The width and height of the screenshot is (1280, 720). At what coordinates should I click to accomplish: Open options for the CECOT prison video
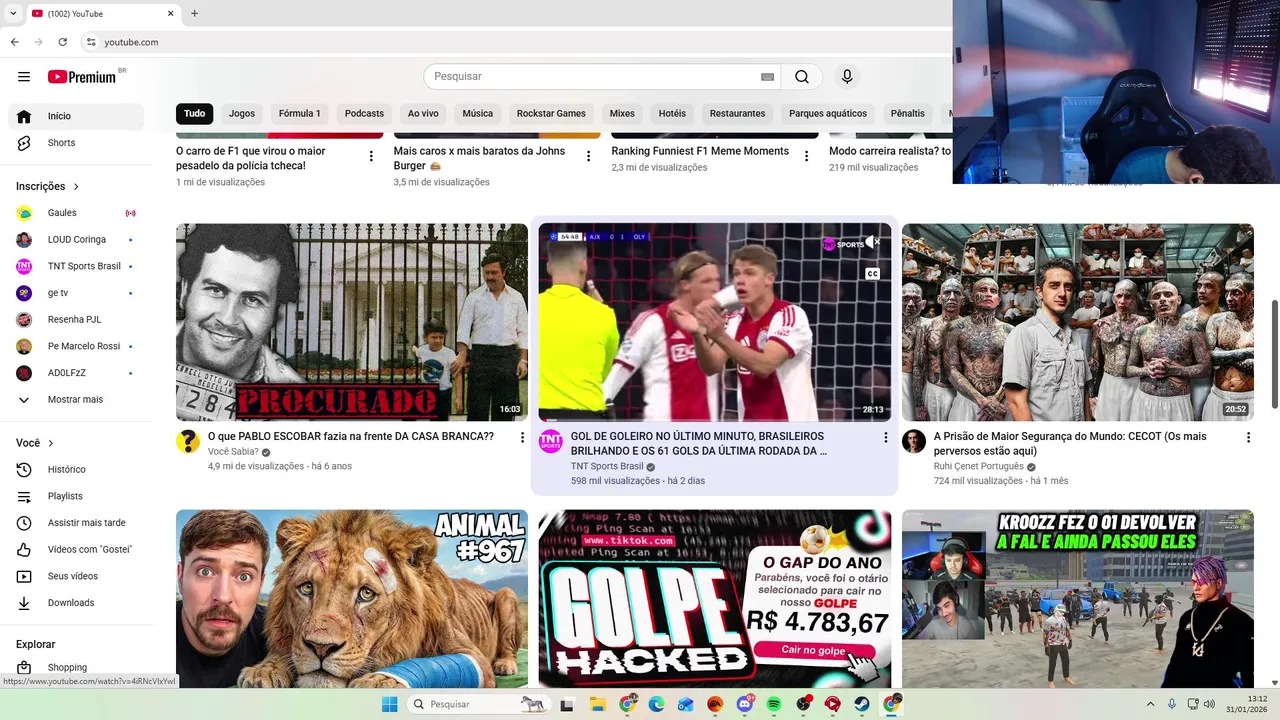click(1248, 438)
